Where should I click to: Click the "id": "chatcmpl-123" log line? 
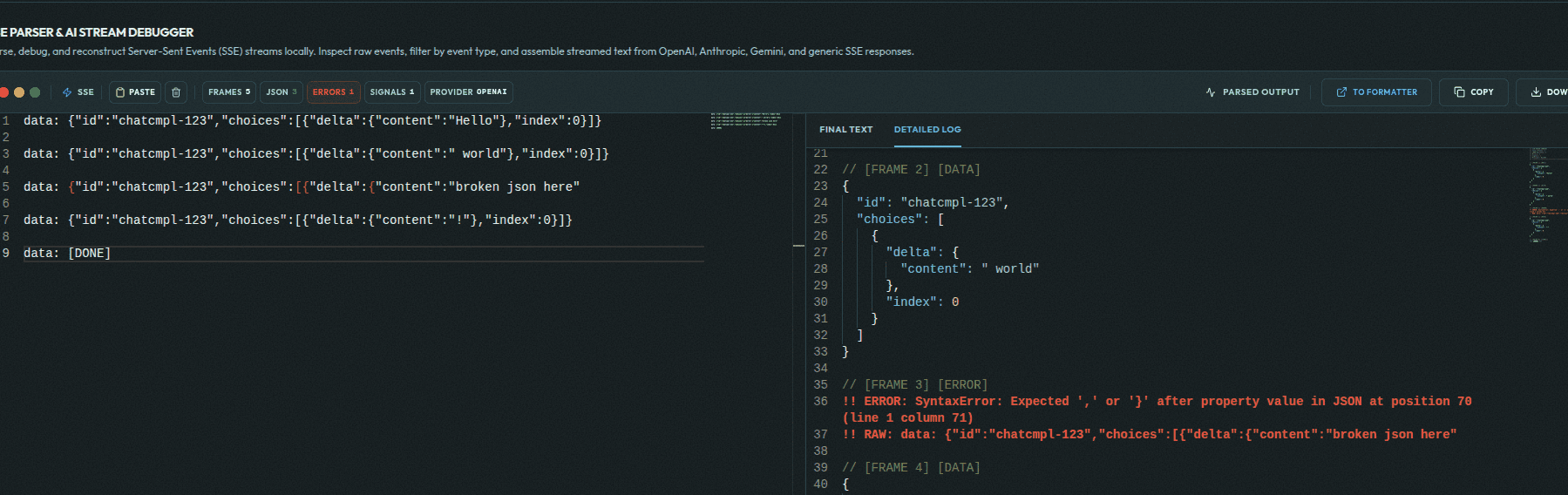click(x=933, y=203)
